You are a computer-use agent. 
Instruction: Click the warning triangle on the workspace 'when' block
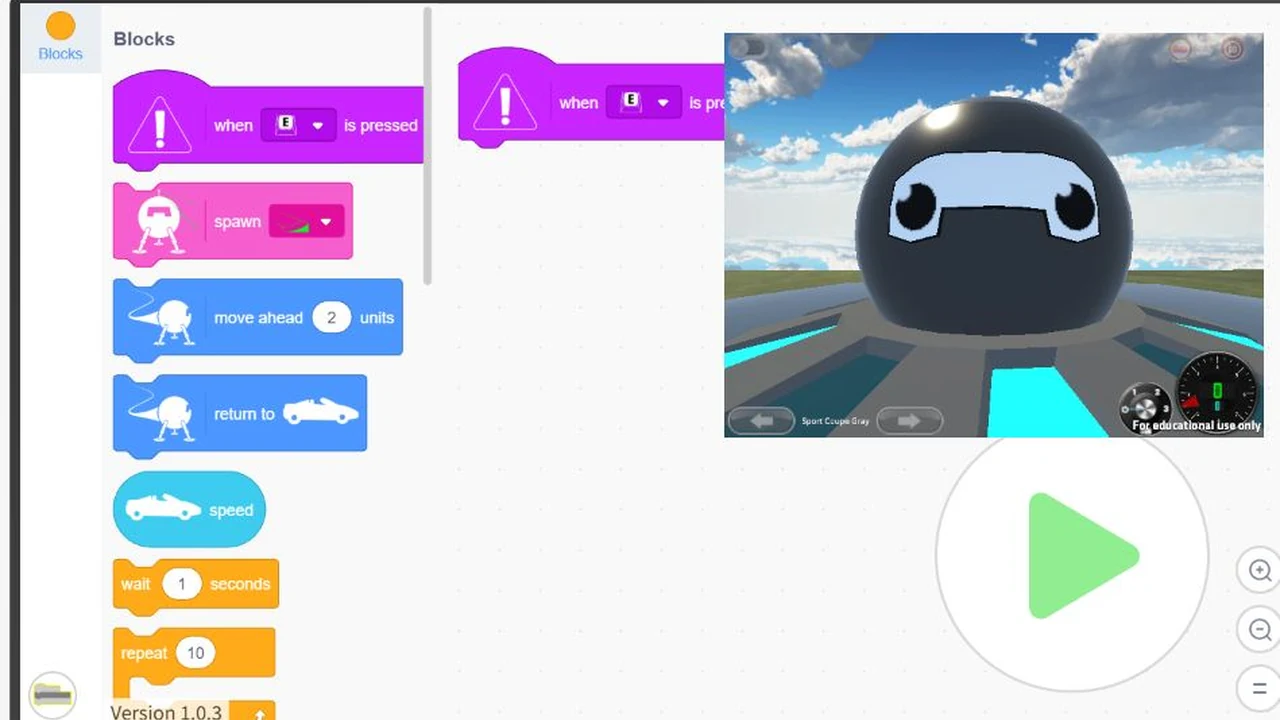click(505, 103)
